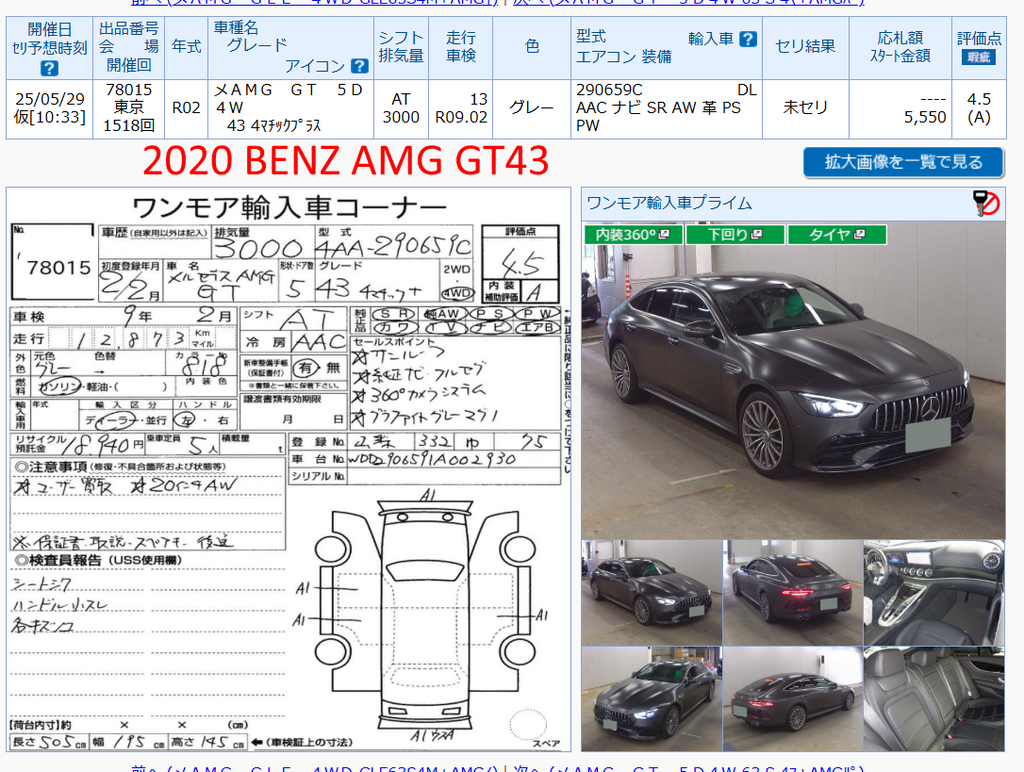Open the タイヤ tire photos
The height and width of the screenshot is (772, 1024).
(x=837, y=234)
